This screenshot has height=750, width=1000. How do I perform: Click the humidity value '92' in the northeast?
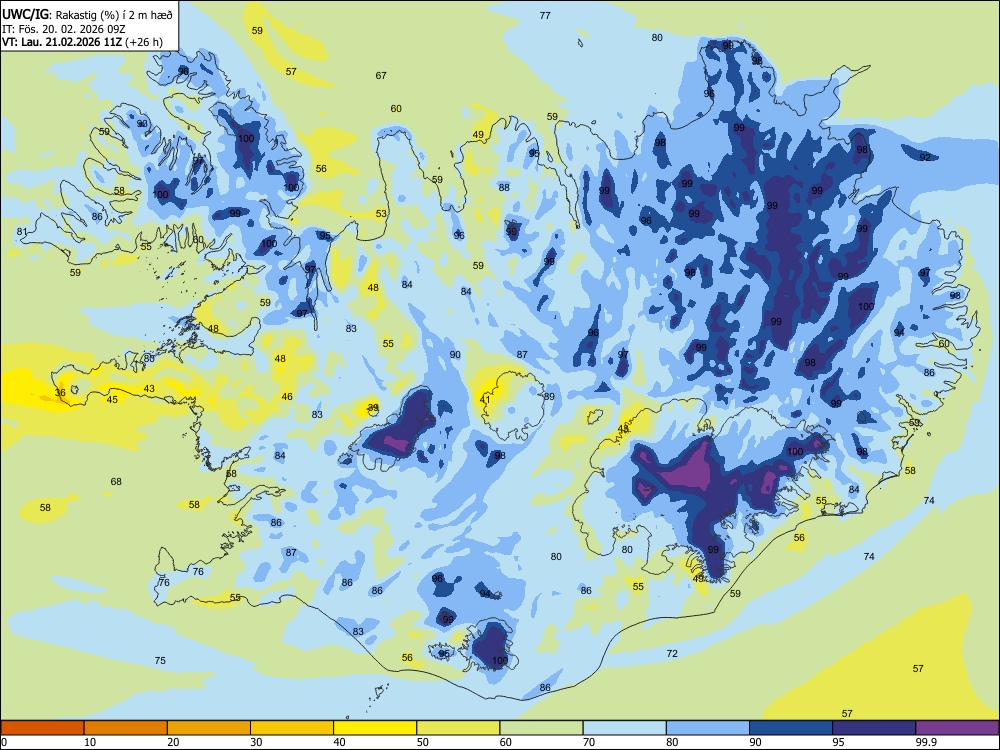(925, 158)
